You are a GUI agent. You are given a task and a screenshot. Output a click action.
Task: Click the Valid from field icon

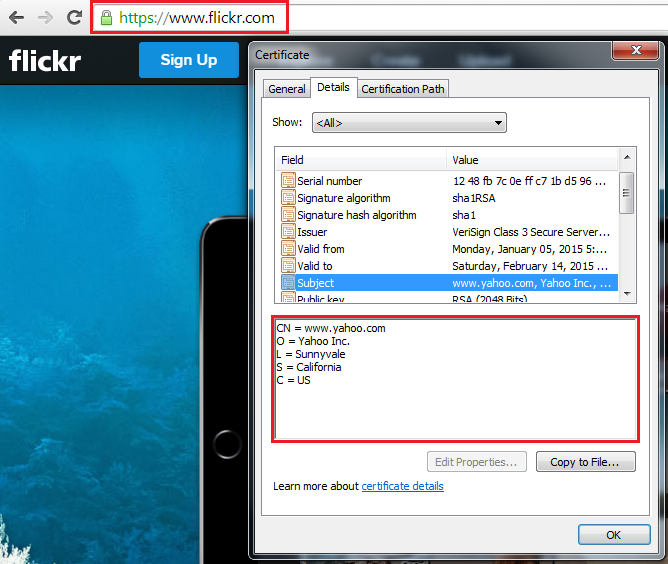click(288, 249)
